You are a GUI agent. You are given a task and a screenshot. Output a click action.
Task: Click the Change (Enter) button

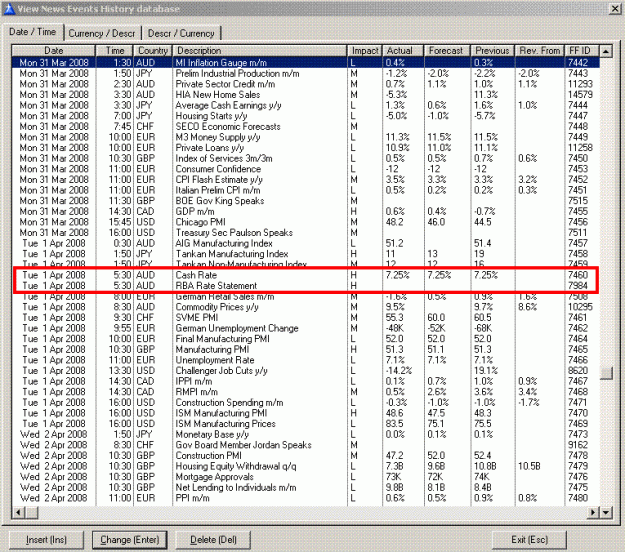click(x=130, y=540)
